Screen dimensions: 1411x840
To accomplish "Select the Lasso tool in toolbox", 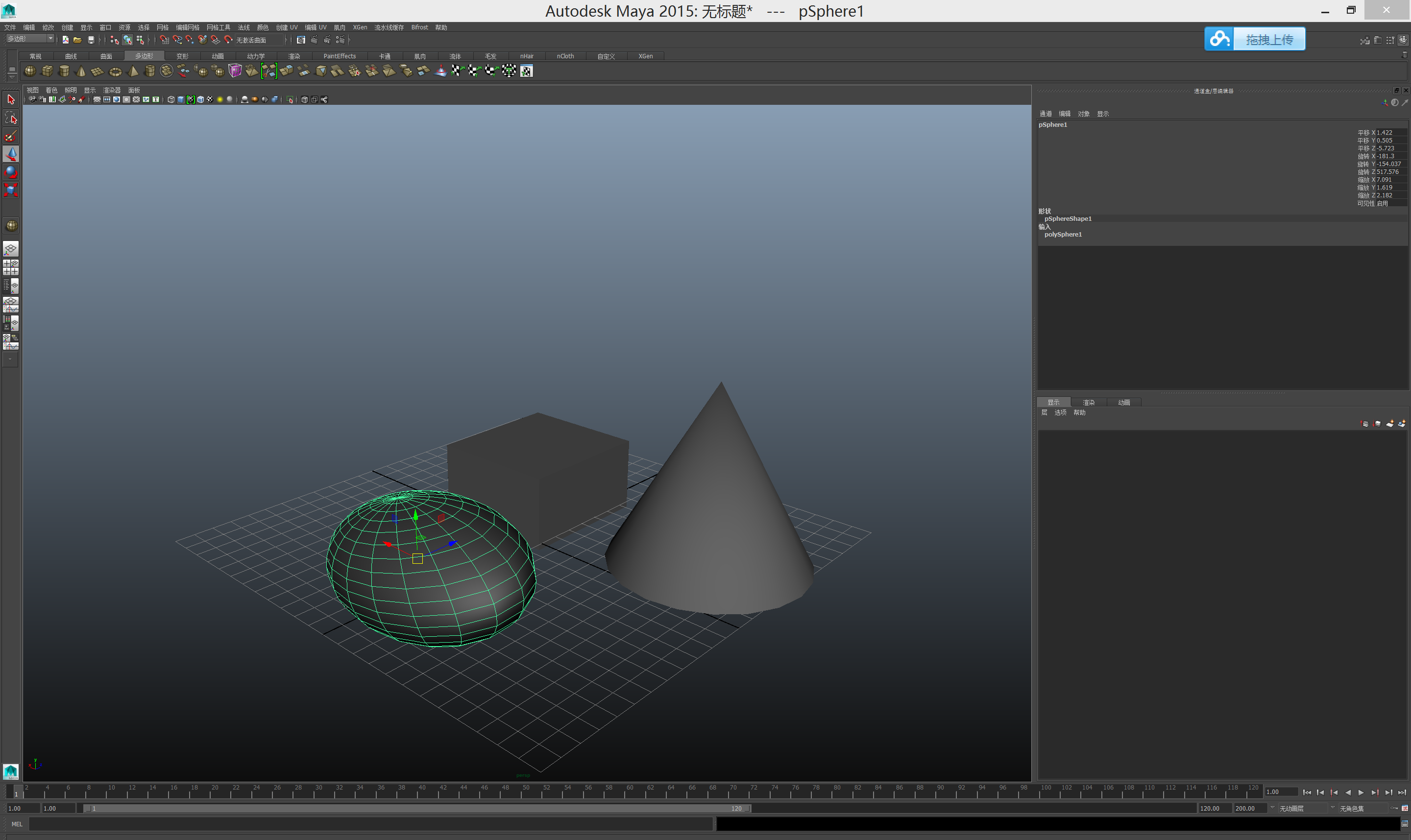I will [11, 118].
